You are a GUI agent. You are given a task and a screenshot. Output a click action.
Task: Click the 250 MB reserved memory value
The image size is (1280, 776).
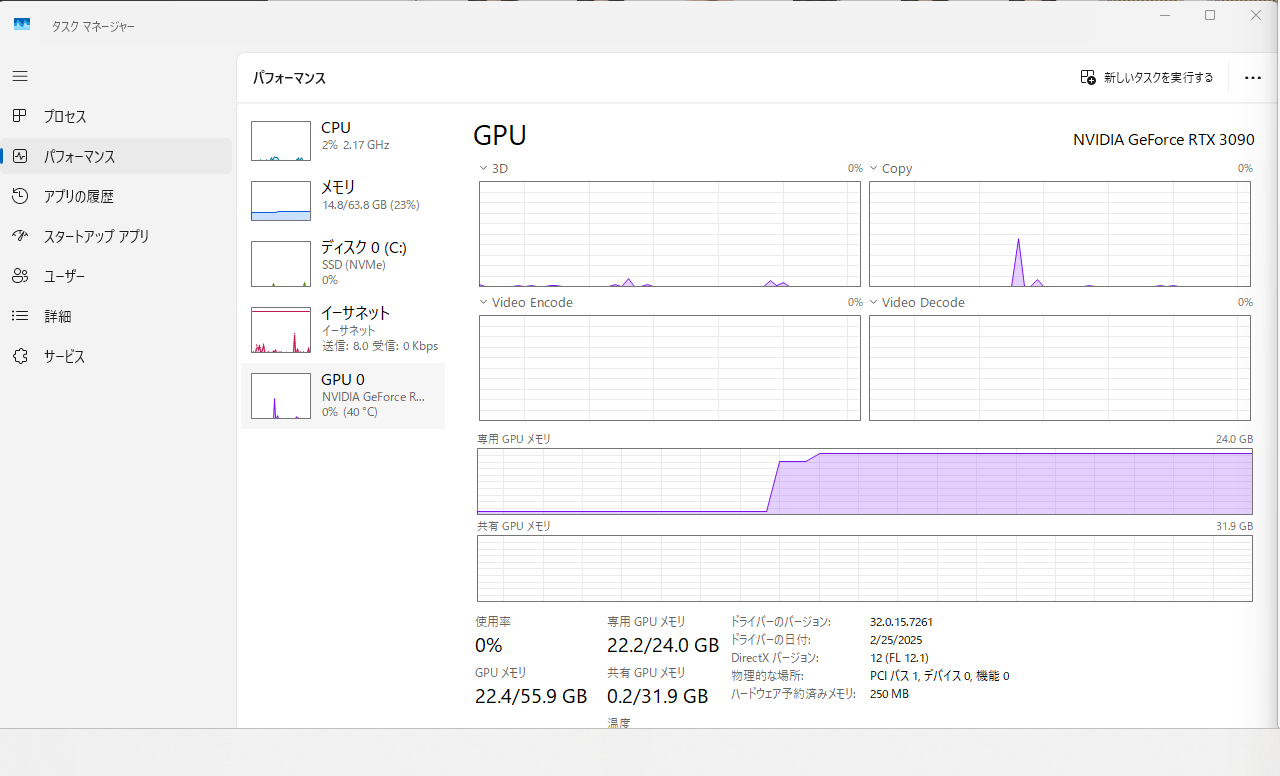(889, 694)
